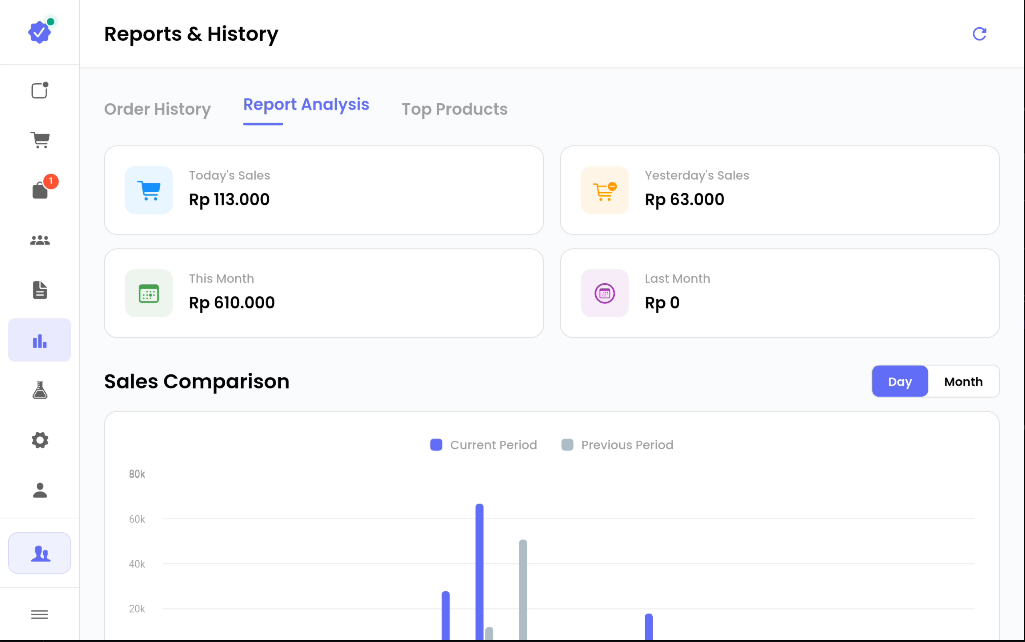Click the Sales Comparison heading
The width and height of the screenshot is (1025, 642).
click(x=197, y=381)
